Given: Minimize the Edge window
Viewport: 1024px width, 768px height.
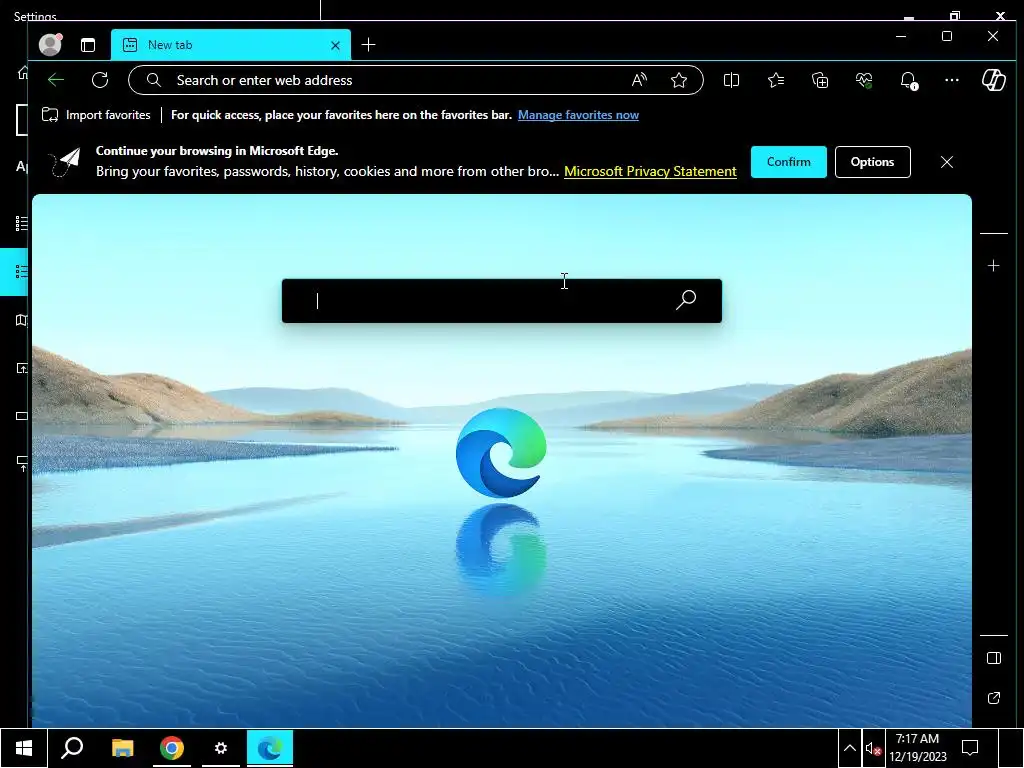Looking at the screenshot, I should pyautogui.click(x=901, y=37).
